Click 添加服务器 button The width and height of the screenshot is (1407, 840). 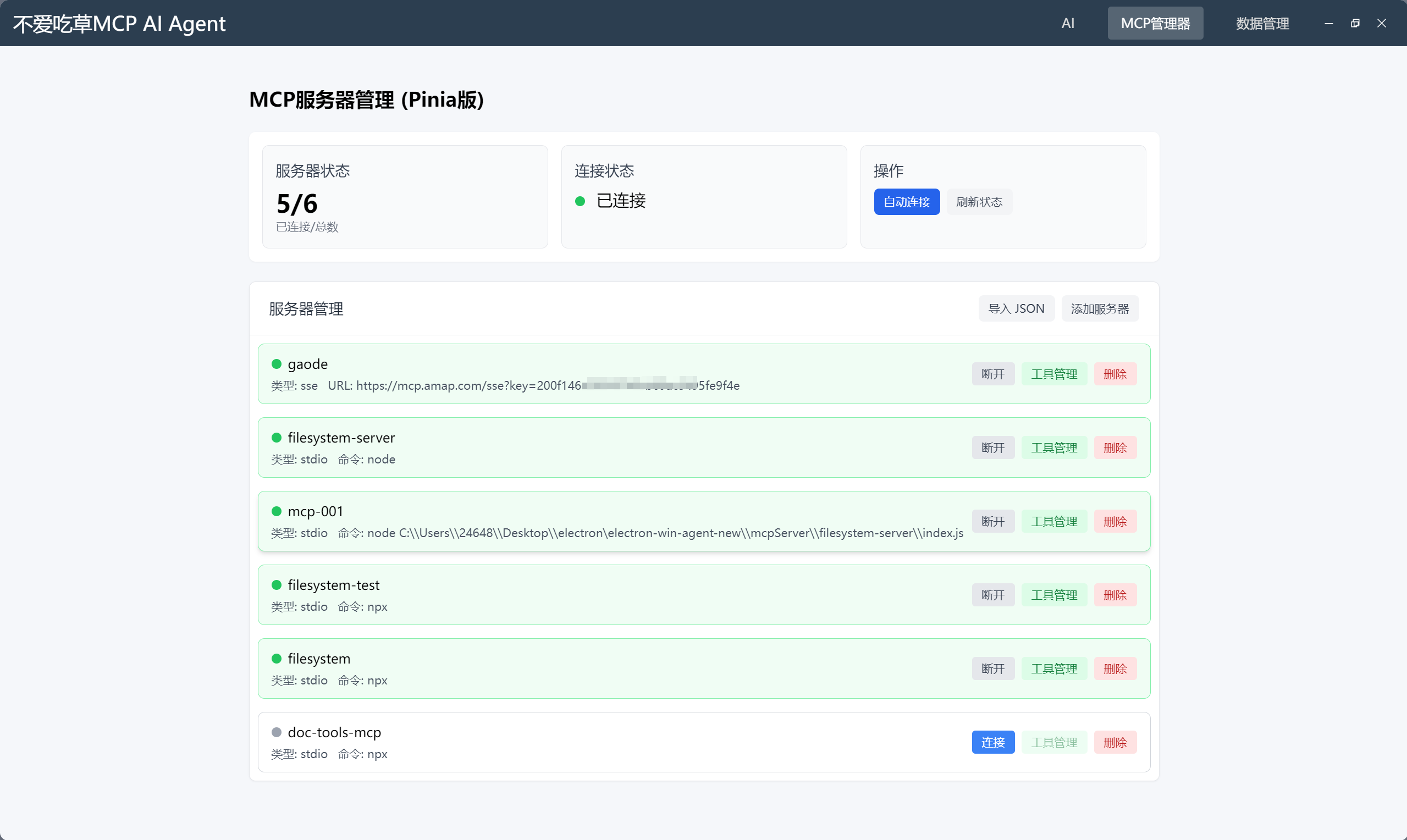[x=1100, y=308]
